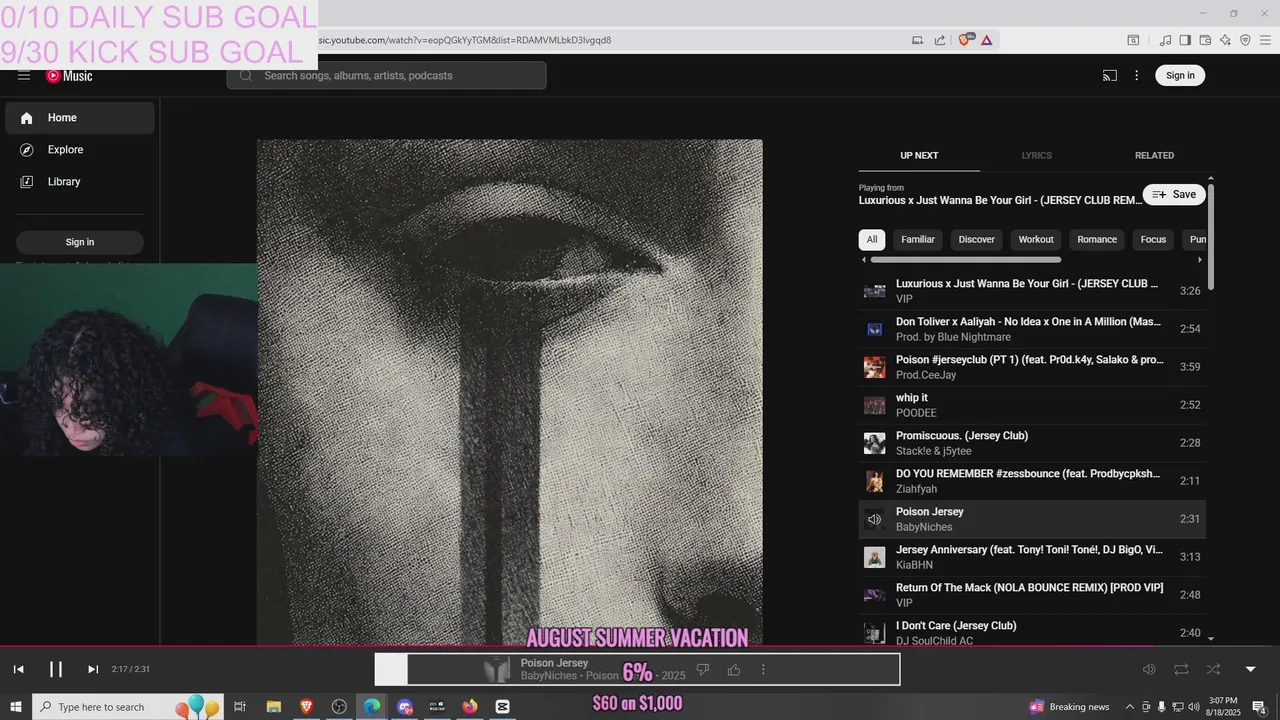Open the Windows notification center
This screenshot has width=1280, height=720.
[1260, 707]
